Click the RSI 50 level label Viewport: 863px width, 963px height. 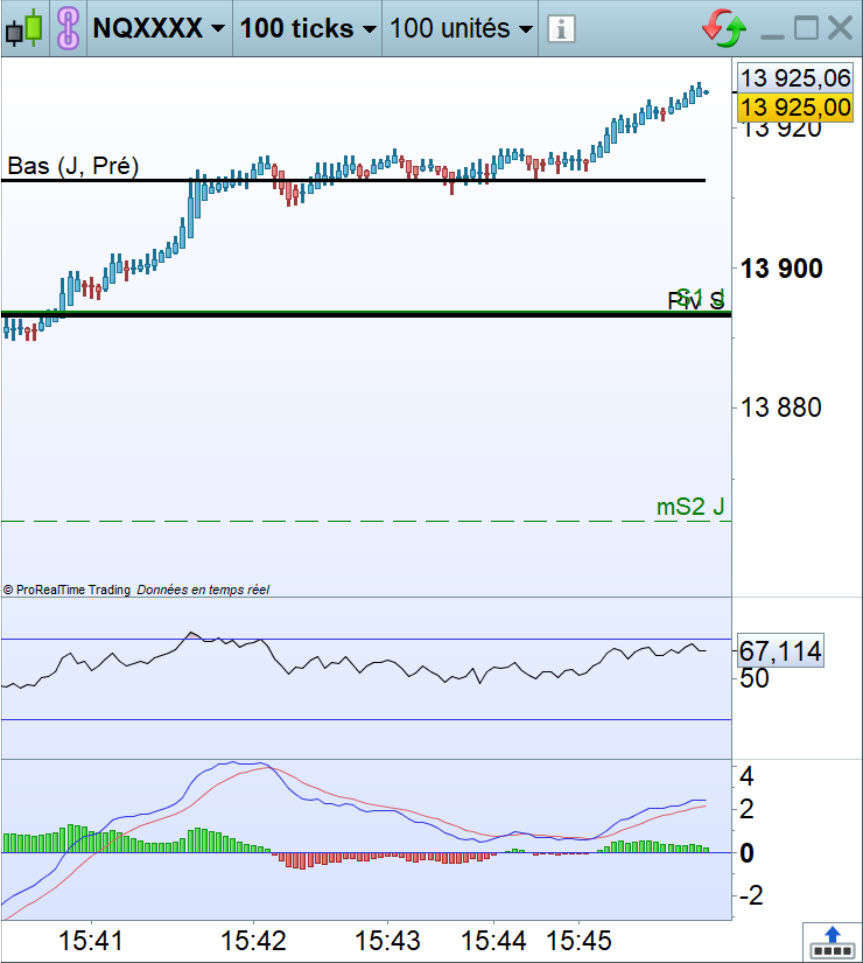[x=754, y=679]
